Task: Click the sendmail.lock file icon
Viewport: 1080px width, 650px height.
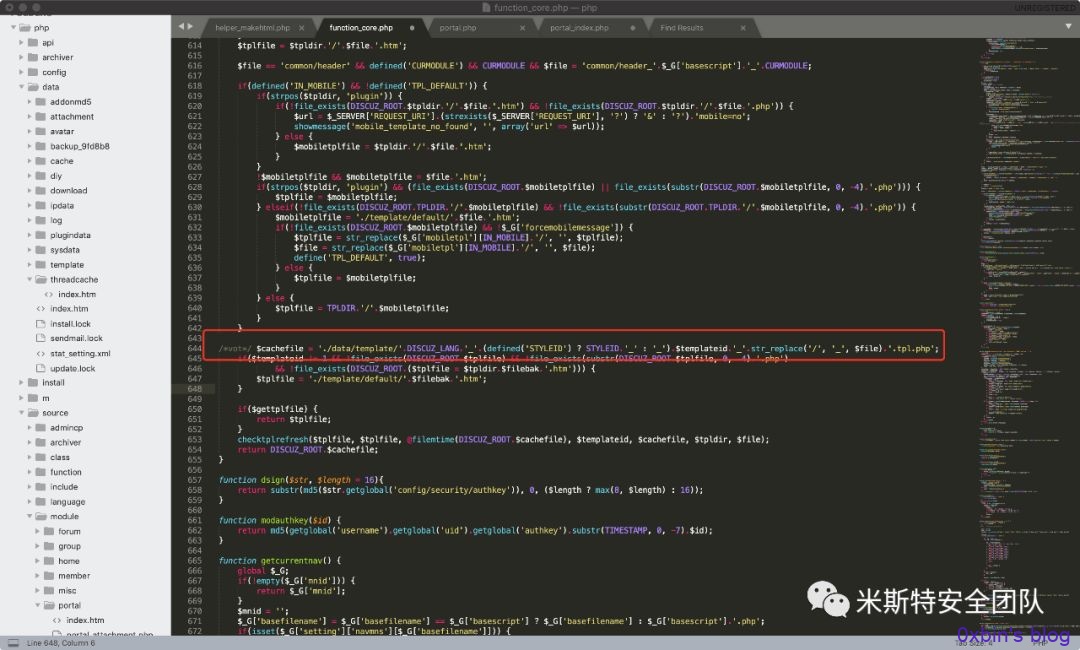Action: tap(41, 338)
